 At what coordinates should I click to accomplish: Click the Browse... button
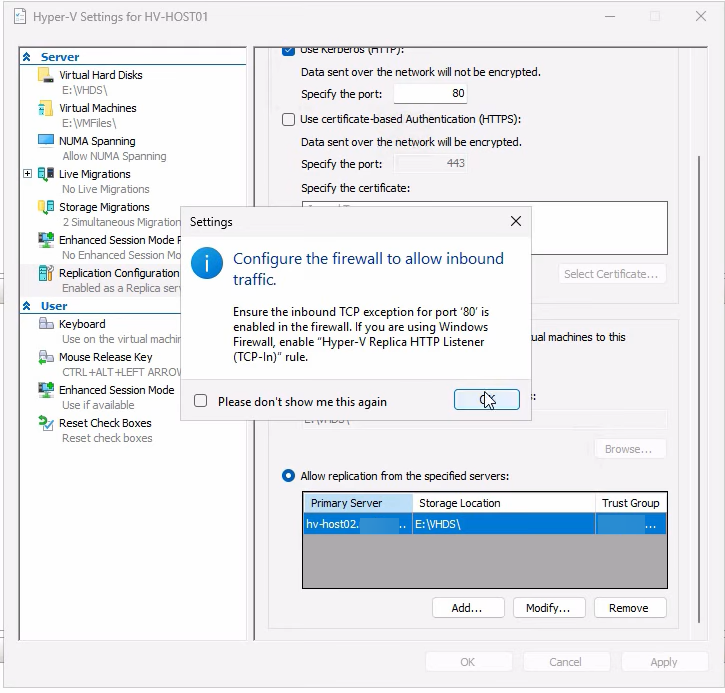point(630,449)
